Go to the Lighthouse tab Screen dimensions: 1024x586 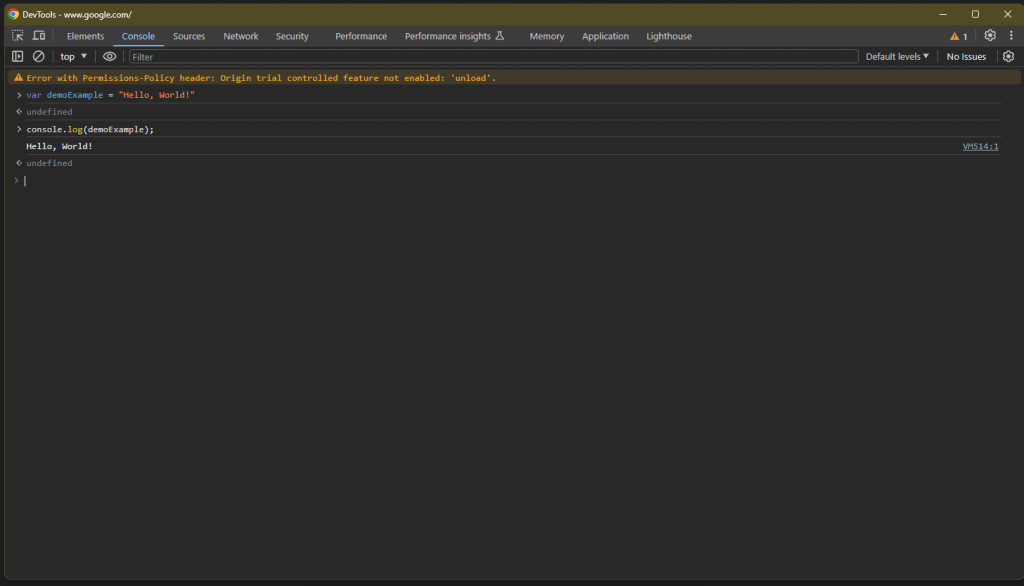(x=669, y=36)
